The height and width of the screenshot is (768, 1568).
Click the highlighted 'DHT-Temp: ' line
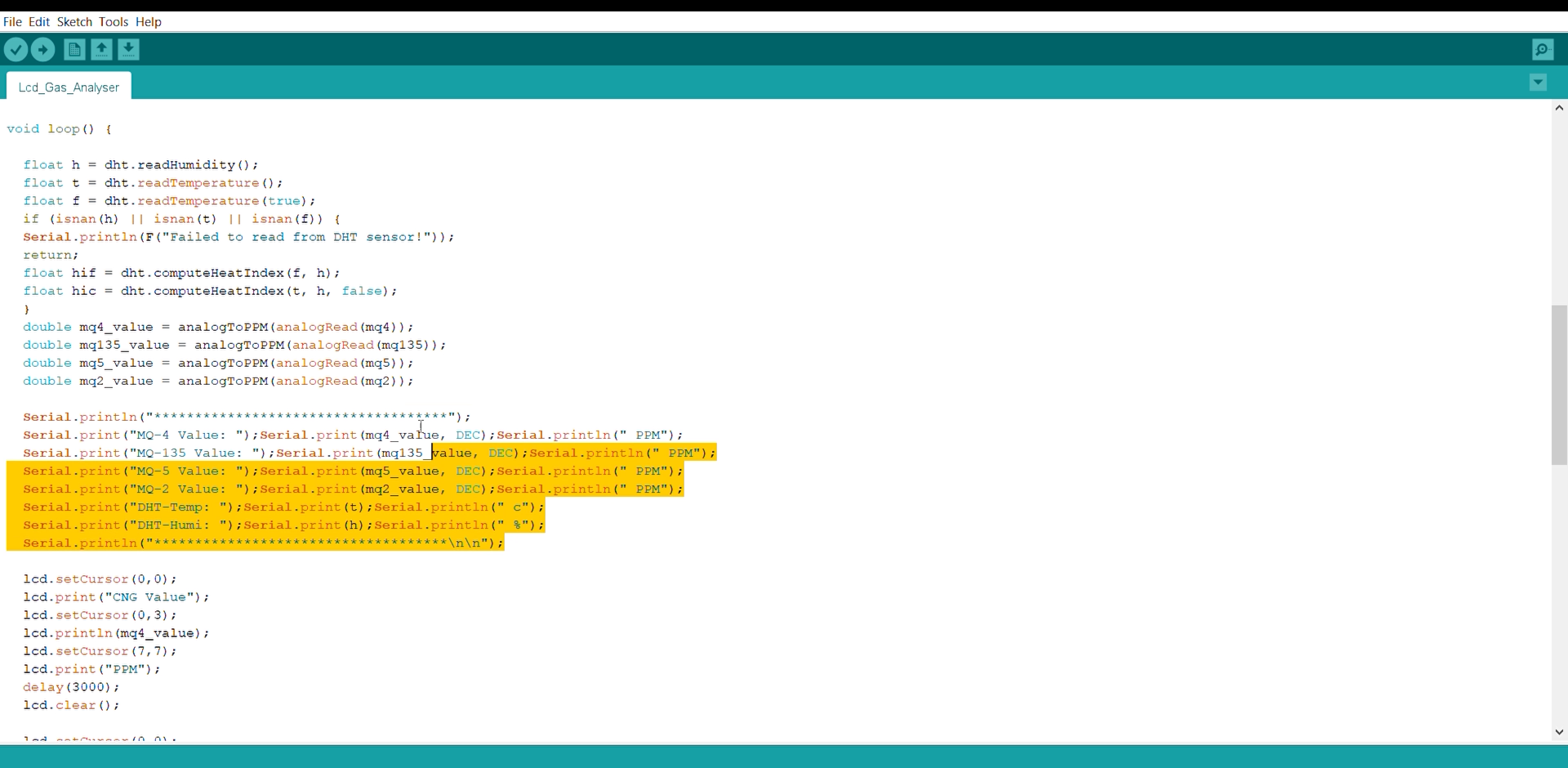pyautogui.click(x=283, y=507)
